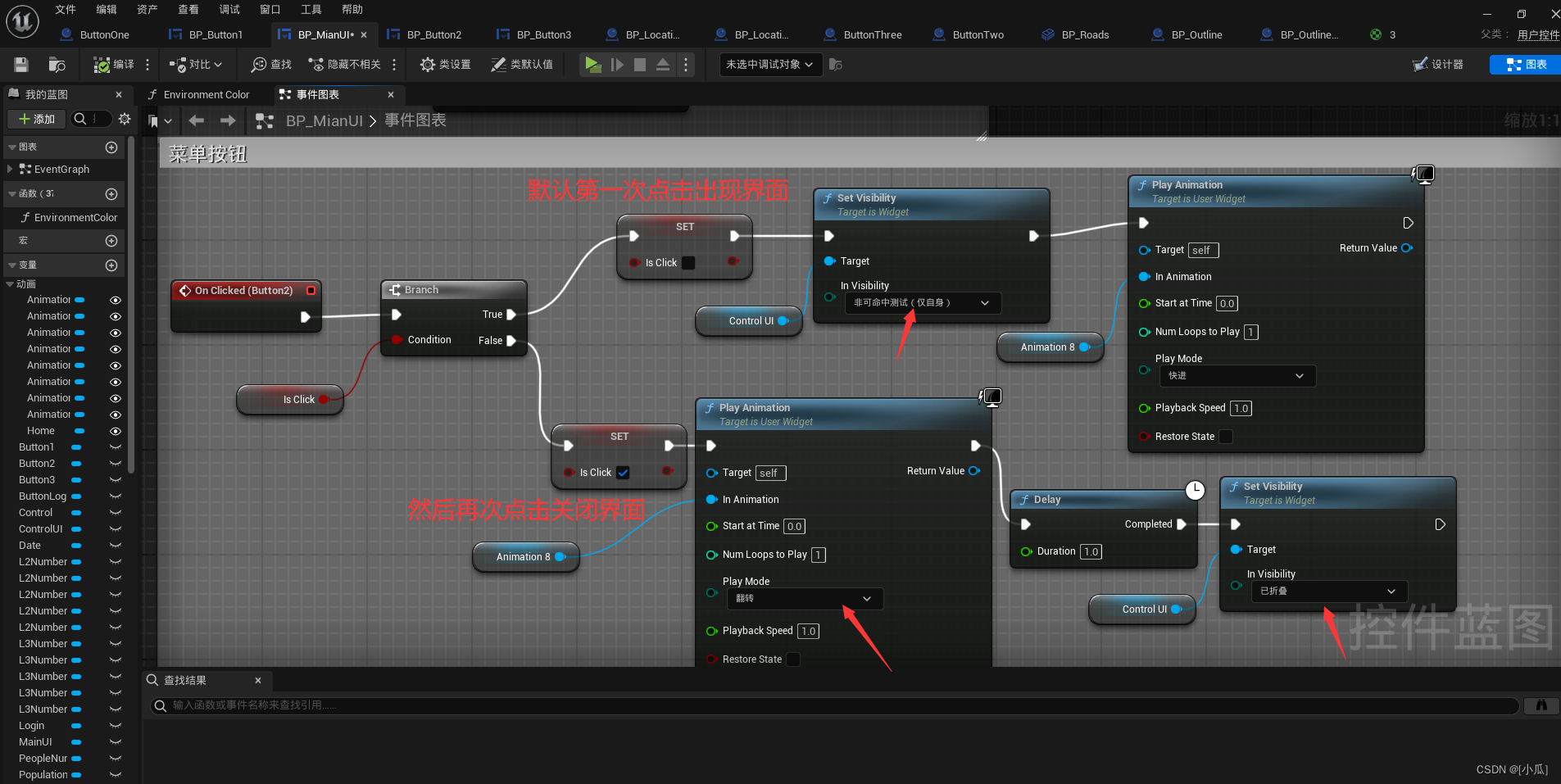Open Play Mode dropdown showing 翻转

[805, 599]
